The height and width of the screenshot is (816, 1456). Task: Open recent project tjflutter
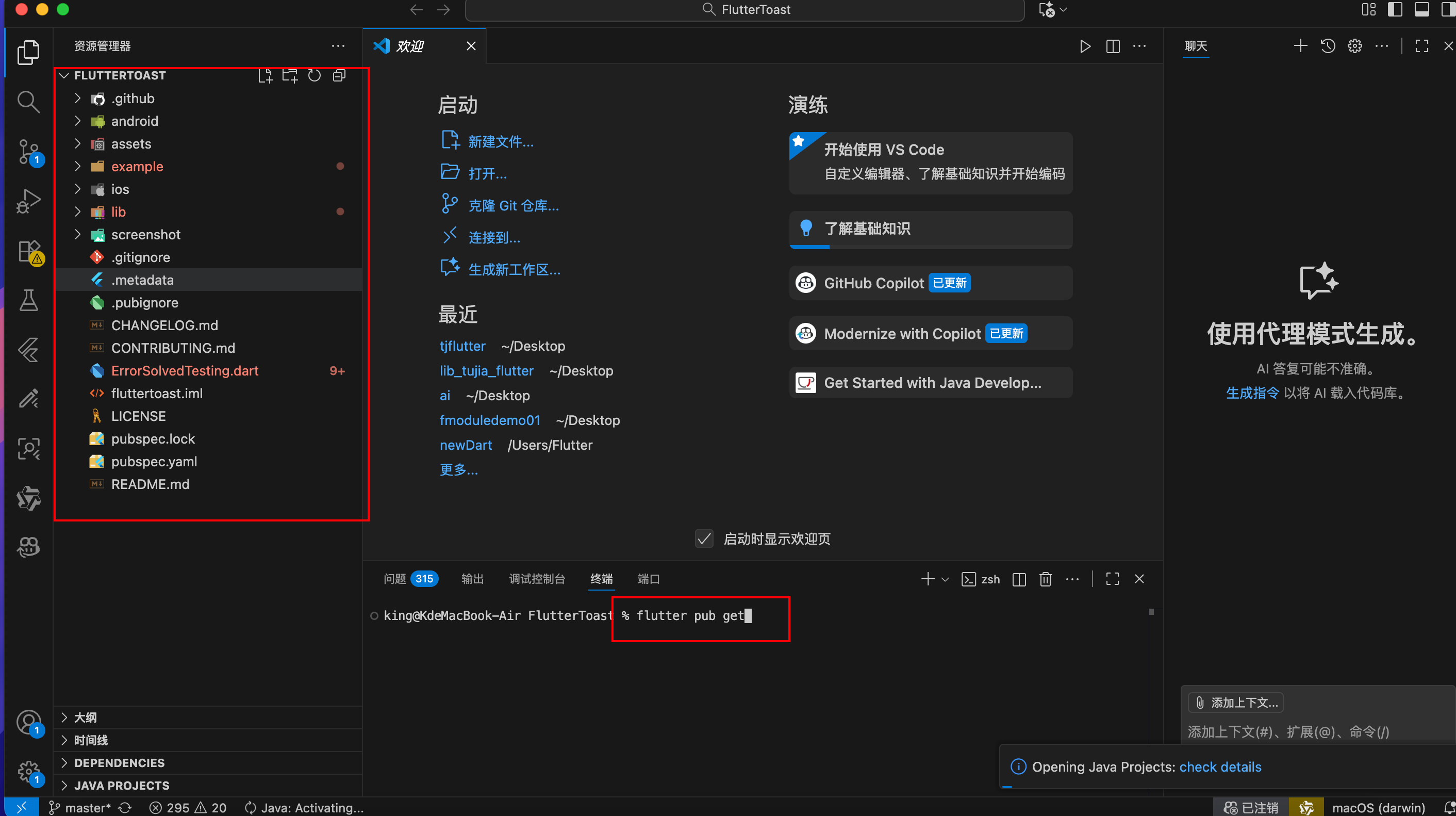462,346
